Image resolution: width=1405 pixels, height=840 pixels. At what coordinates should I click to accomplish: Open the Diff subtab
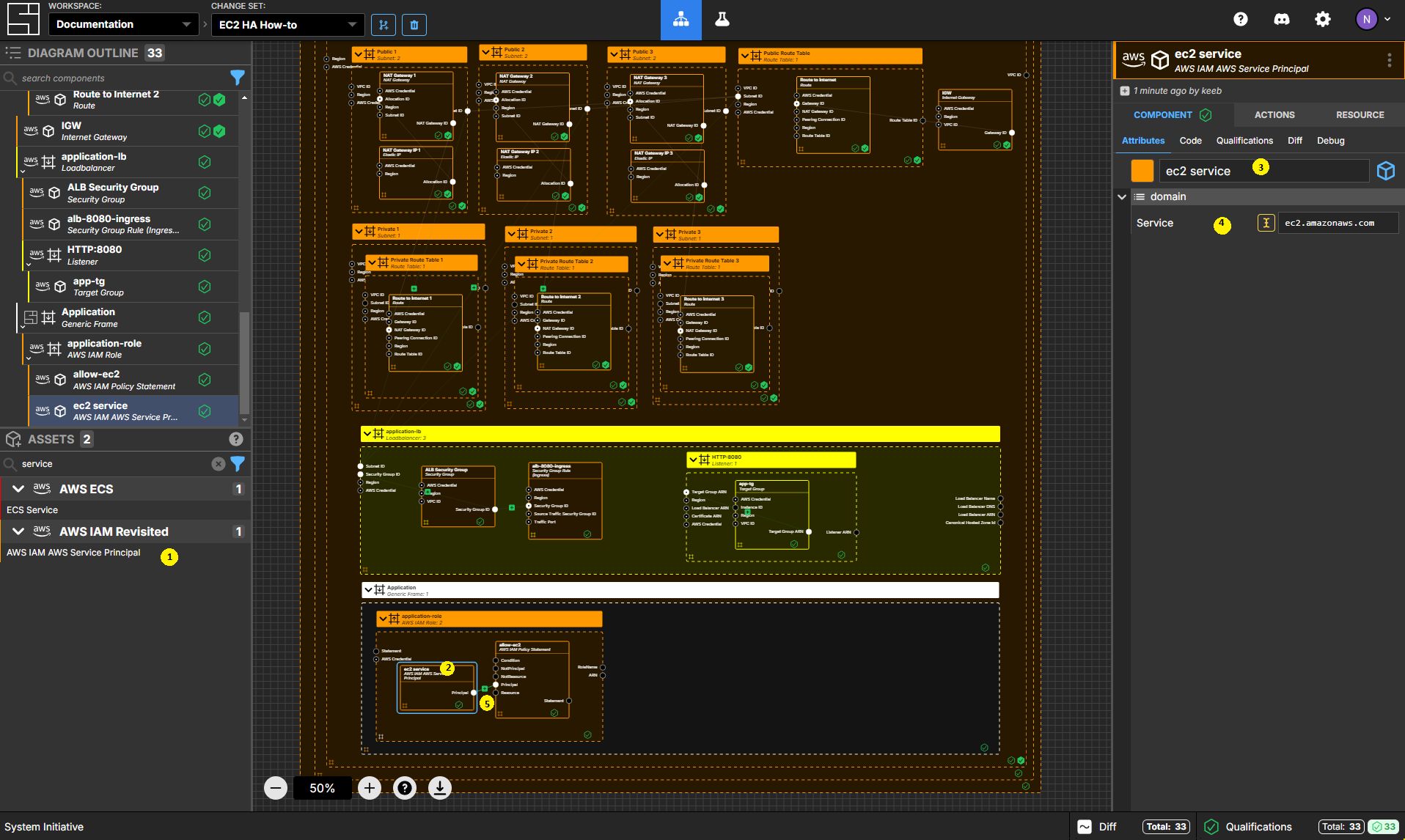point(1295,141)
